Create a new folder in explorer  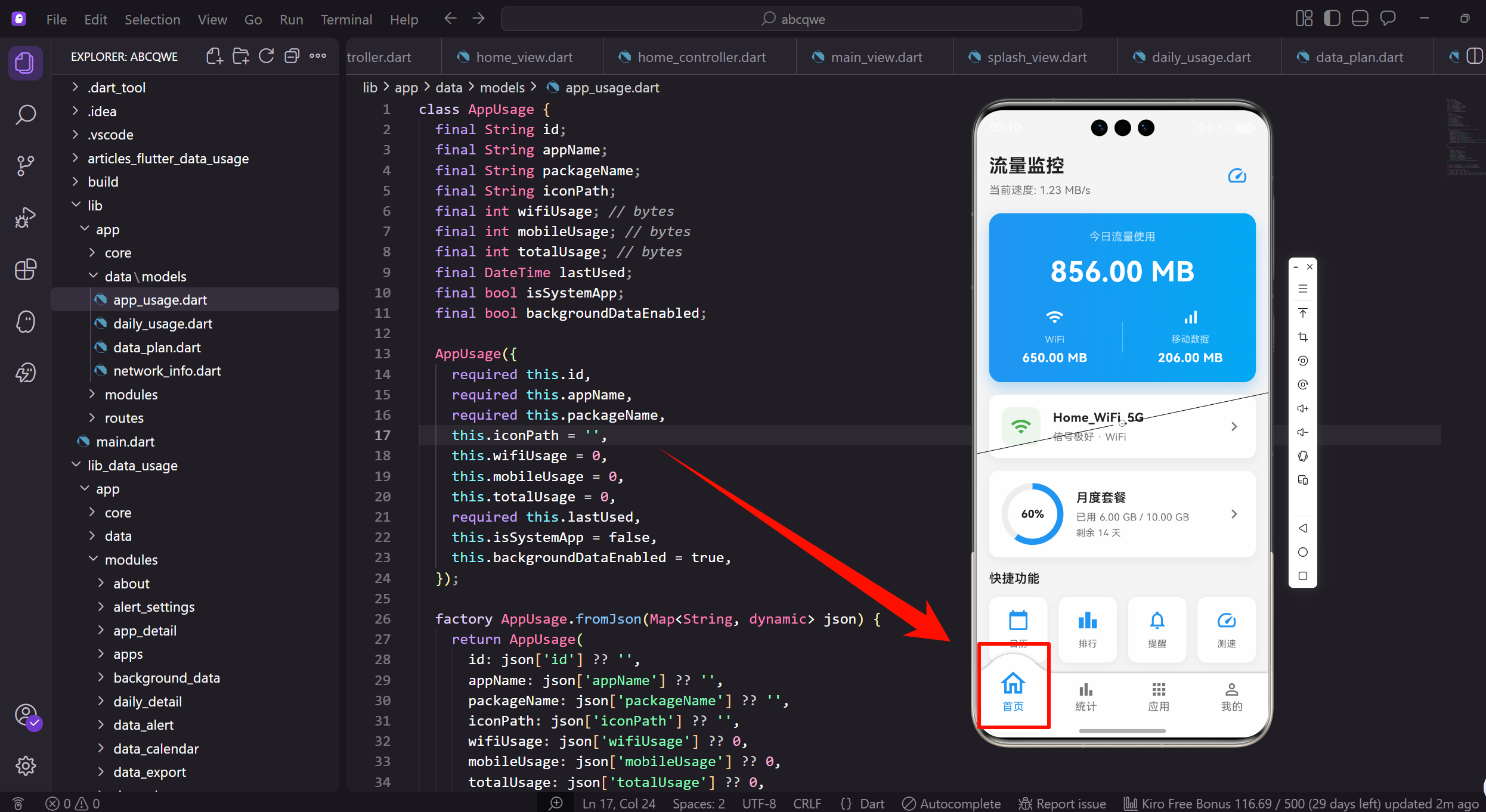[241, 57]
